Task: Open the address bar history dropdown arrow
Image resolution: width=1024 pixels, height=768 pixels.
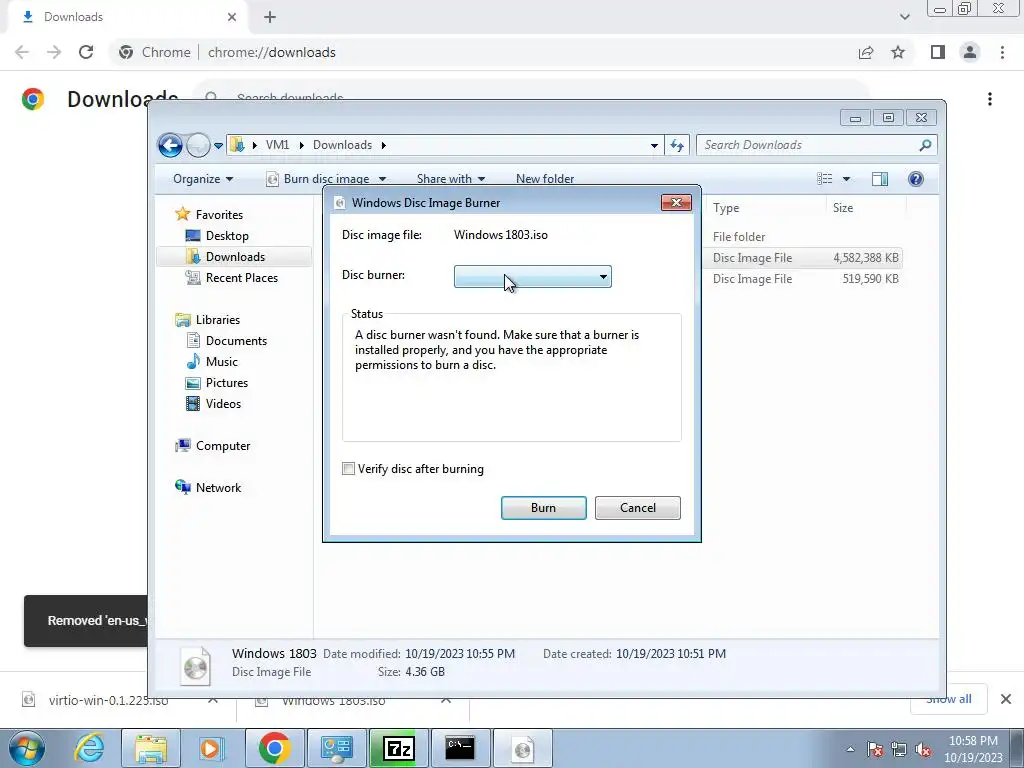Action: tap(654, 146)
